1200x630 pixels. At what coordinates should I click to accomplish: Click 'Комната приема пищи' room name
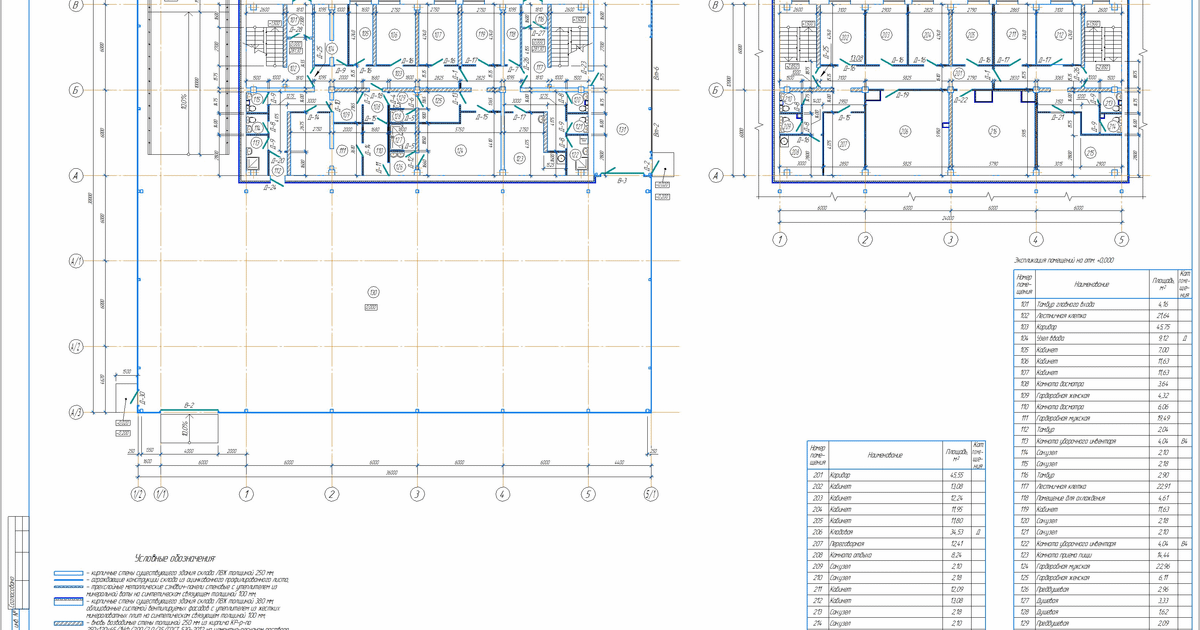tap(1063, 554)
